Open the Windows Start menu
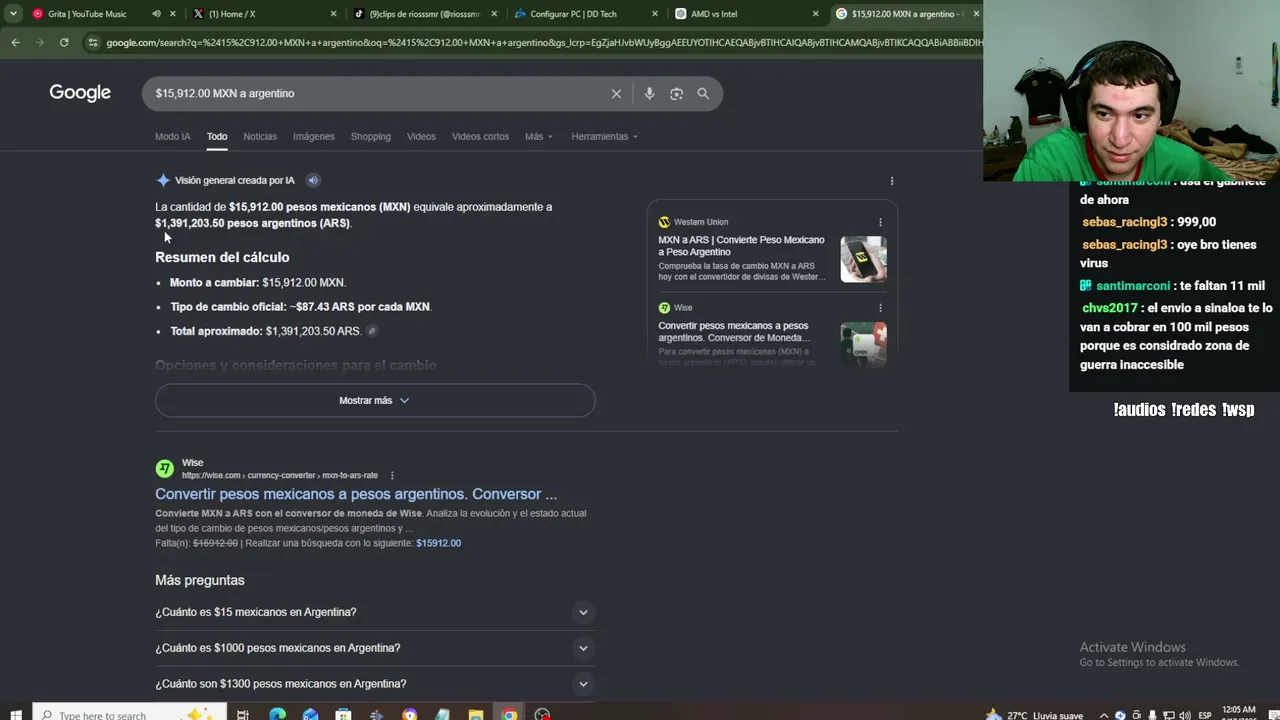 pyautogui.click(x=15, y=714)
